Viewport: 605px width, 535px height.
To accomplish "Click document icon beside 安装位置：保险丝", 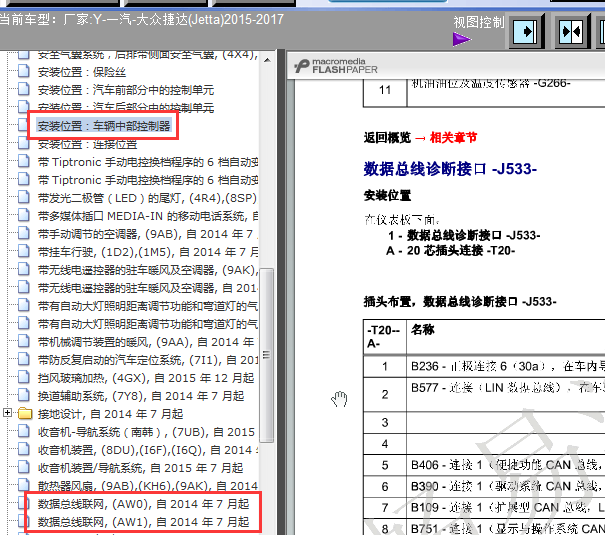I will point(24,71).
